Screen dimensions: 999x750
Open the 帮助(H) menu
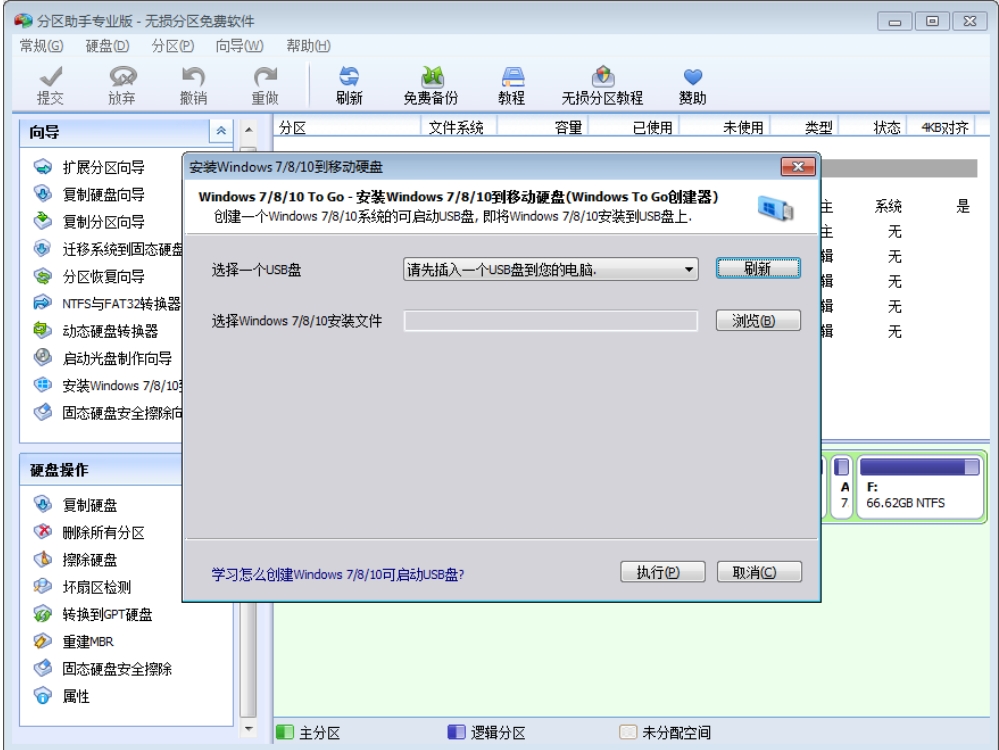tap(308, 46)
